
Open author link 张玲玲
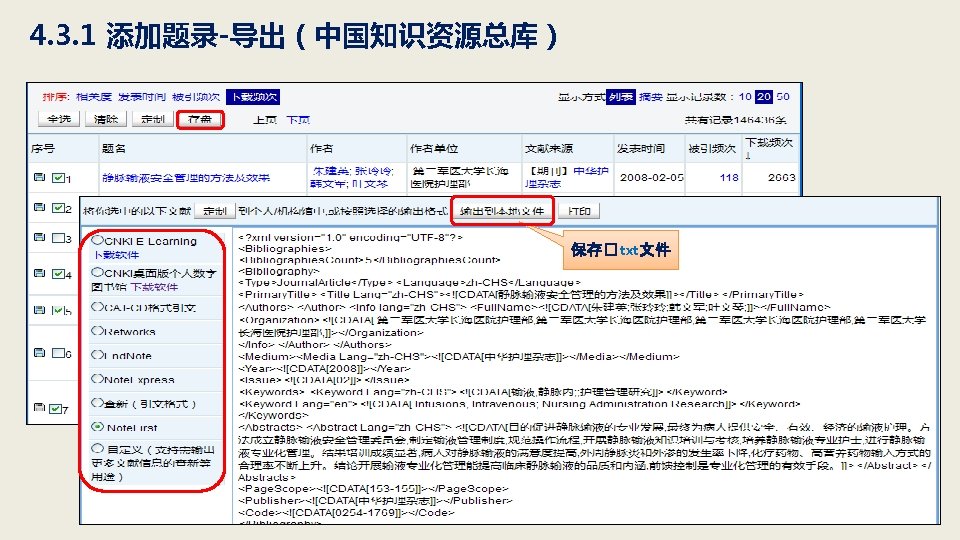tap(373, 171)
